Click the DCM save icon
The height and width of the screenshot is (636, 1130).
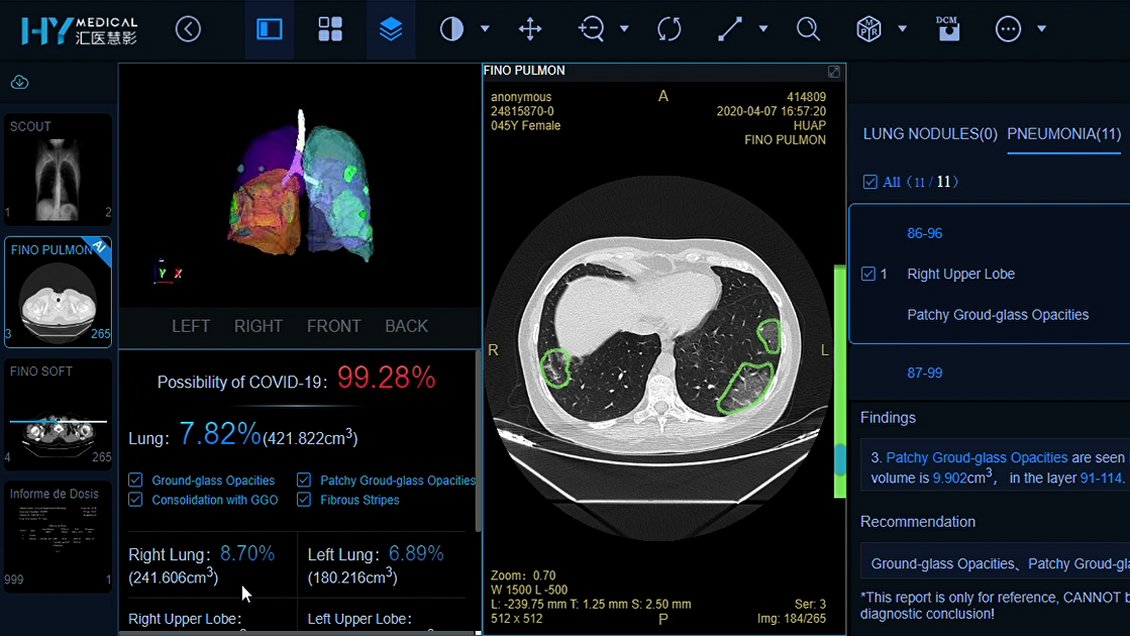[x=947, y=29]
